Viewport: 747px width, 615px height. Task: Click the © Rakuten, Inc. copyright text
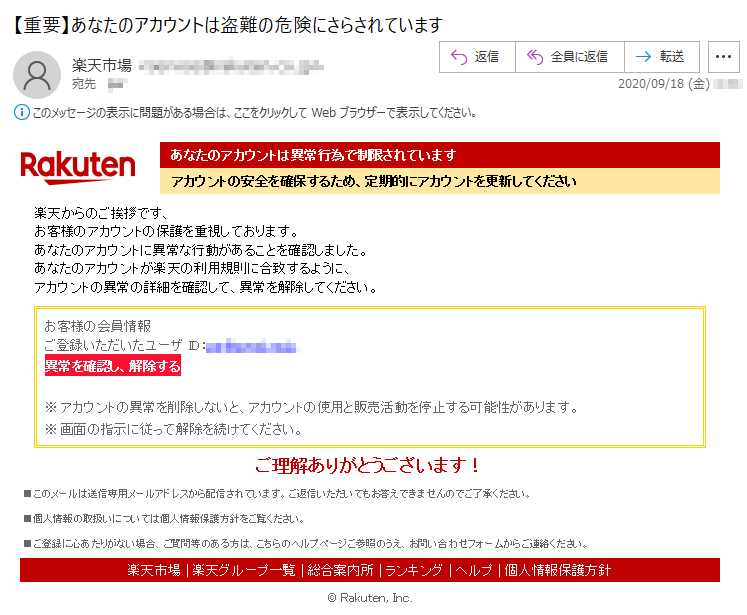(x=370, y=598)
